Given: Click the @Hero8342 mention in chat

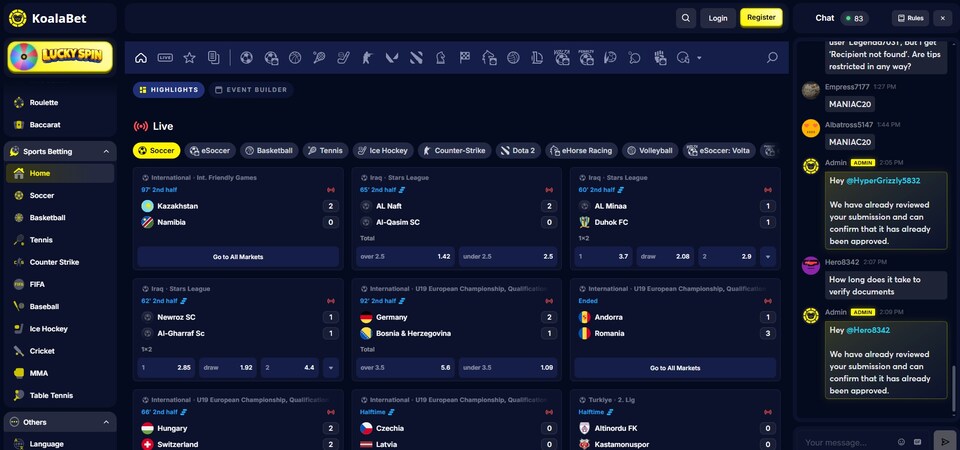Looking at the screenshot, I should 868,330.
